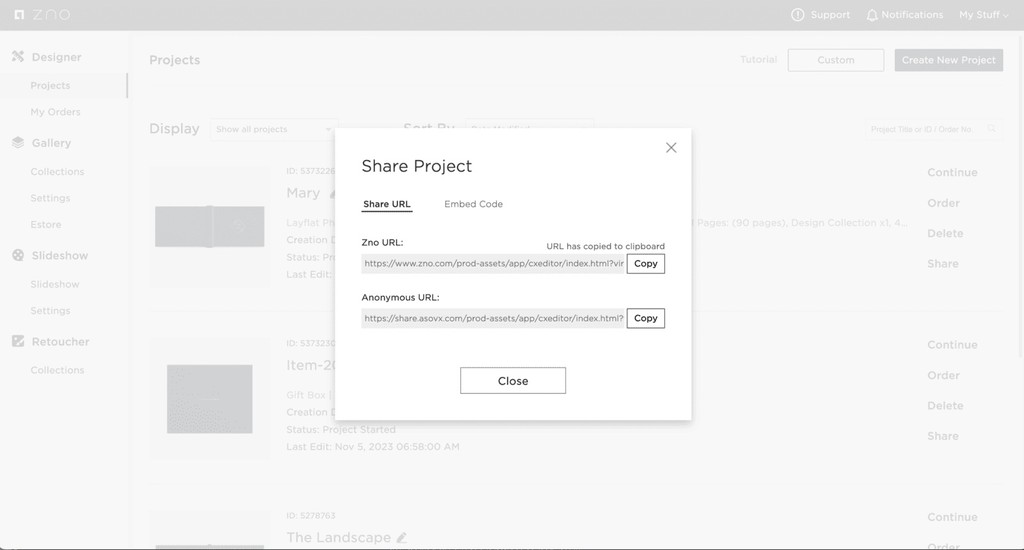Image resolution: width=1024 pixels, height=550 pixels.
Task: Open Projects in the sidebar
Action: click(x=50, y=86)
